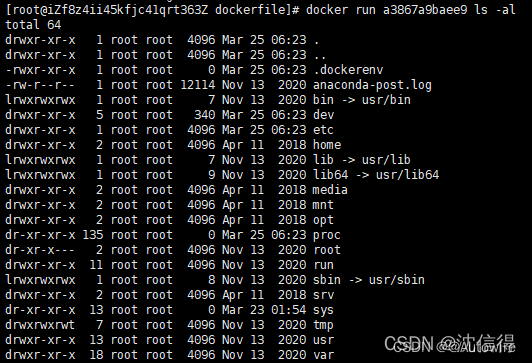Screen dimensions: 532x363
Task: Select the .dockerenv file name
Action: [348, 70]
